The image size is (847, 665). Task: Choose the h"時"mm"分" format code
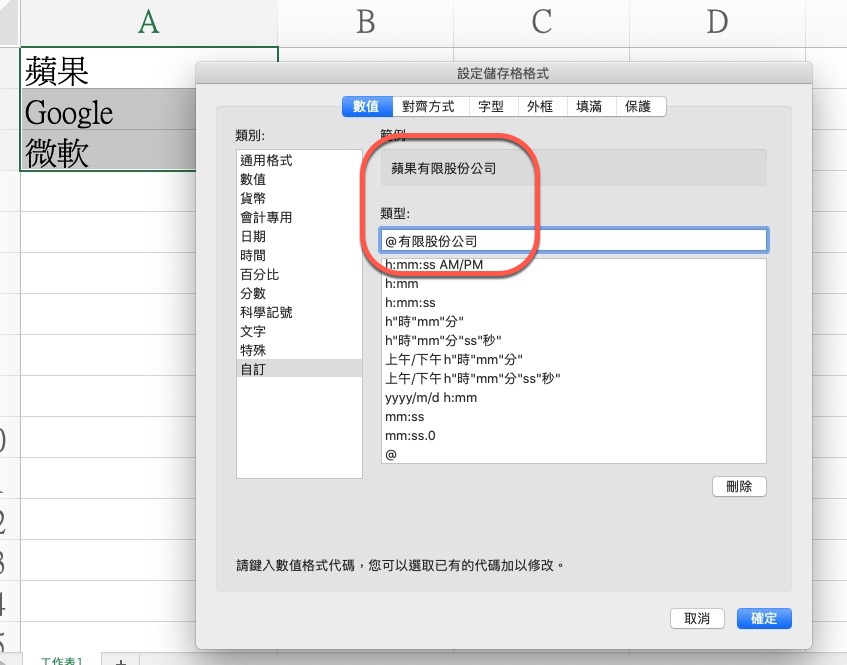573,321
